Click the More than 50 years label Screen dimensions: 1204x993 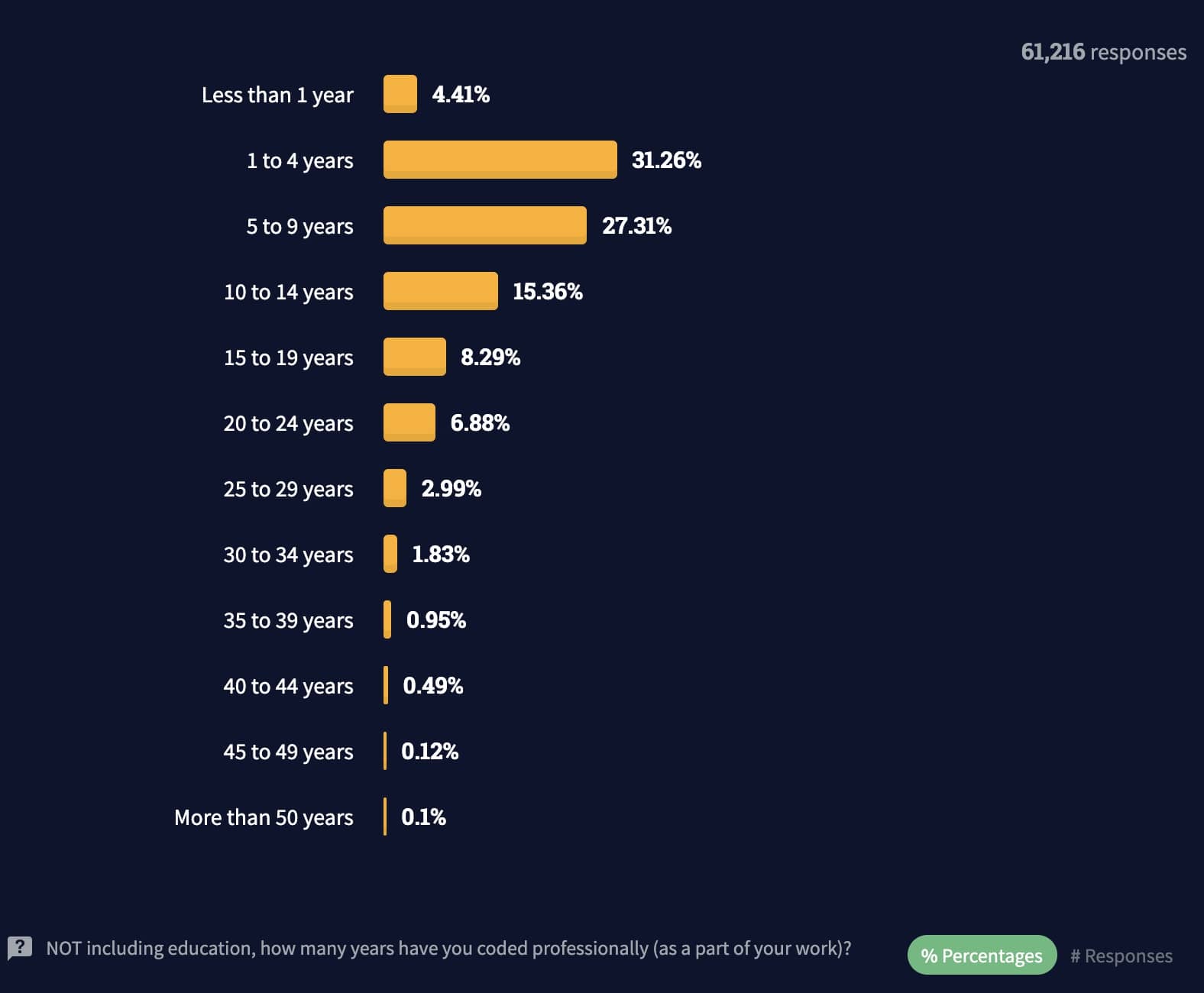pyautogui.click(x=264, y=817)
